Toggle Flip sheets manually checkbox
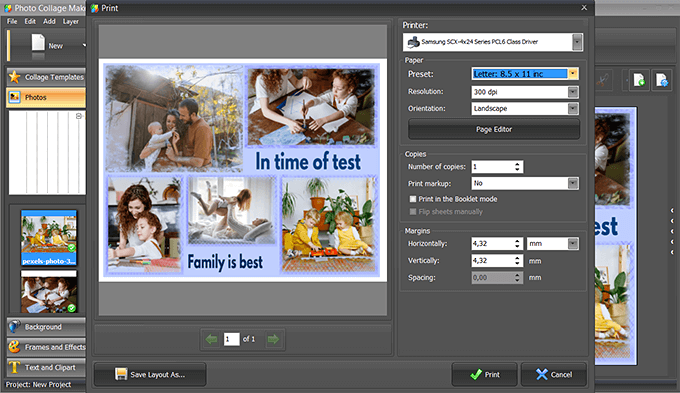680x393 pixels. pyautogui.click(x=413, y=212)
